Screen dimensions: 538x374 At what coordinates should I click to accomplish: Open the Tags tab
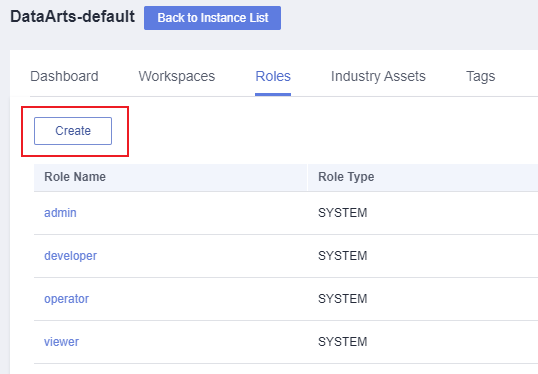[480, 76]
